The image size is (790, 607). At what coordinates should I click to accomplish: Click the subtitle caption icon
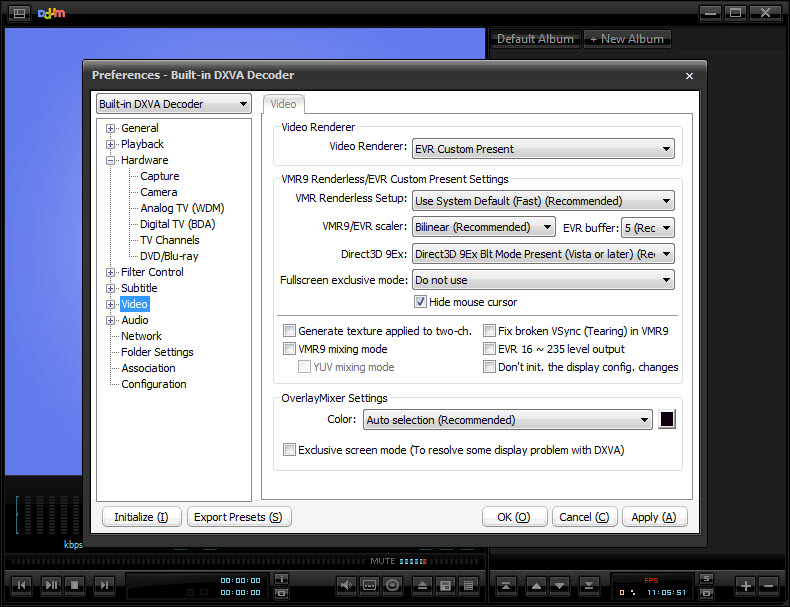coord(369,585)
